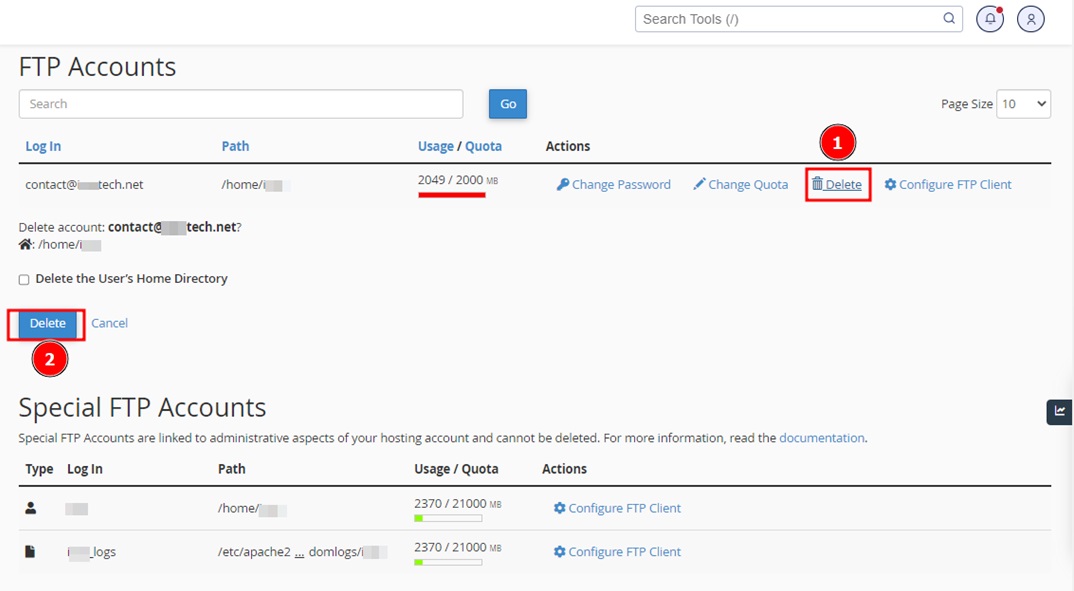Screen dimensions: 1074x591
Task: Click the Page Size label
Action: (966, 104)
